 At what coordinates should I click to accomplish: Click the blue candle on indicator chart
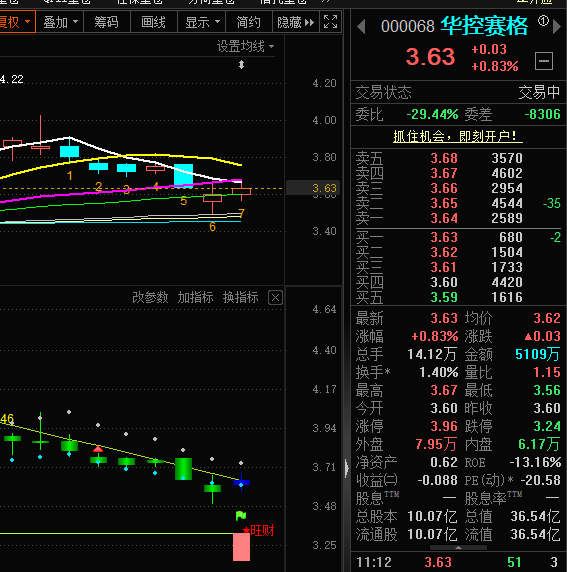(241, 482)
